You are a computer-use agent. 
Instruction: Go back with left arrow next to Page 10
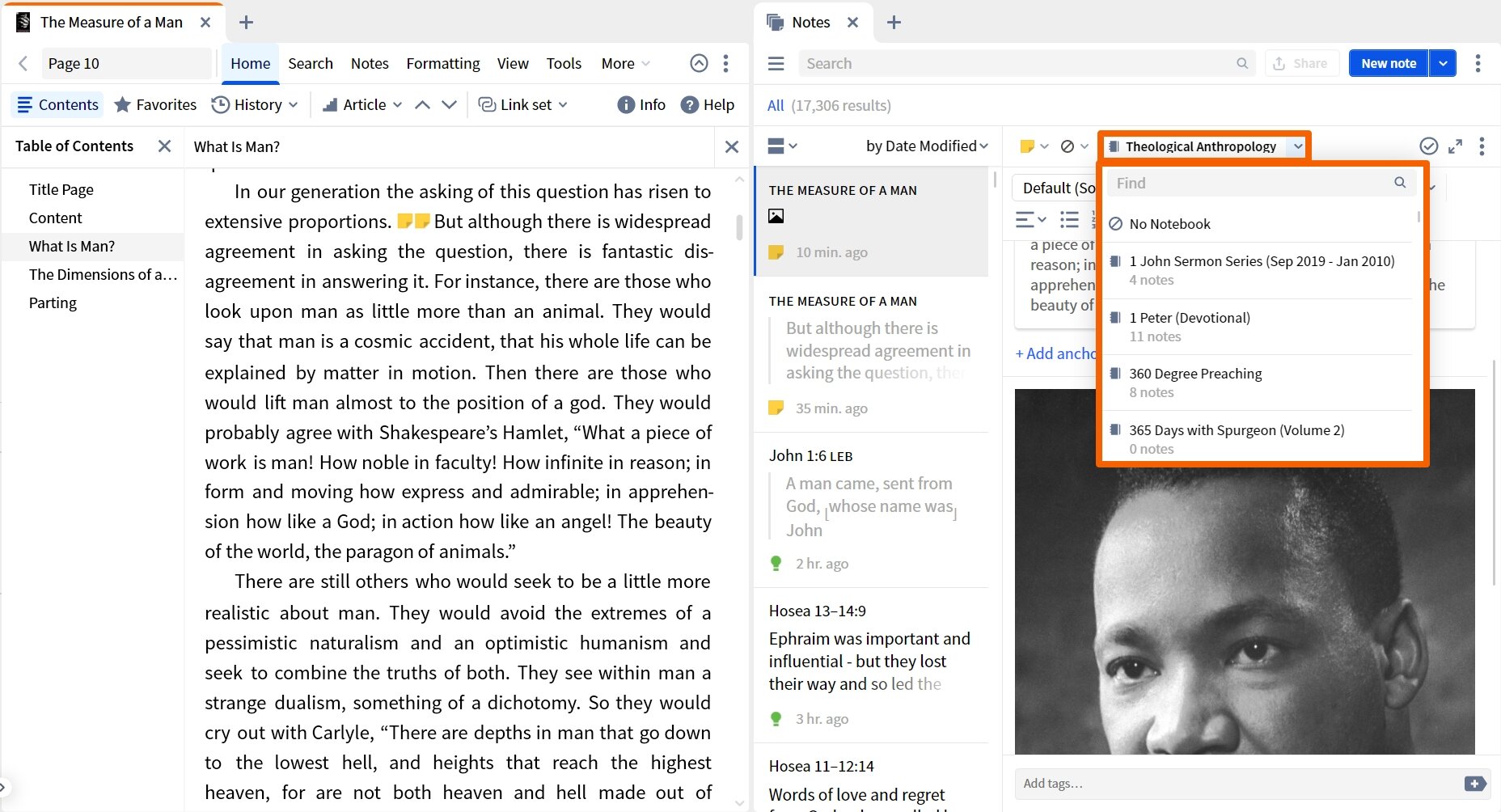point(23,63)
